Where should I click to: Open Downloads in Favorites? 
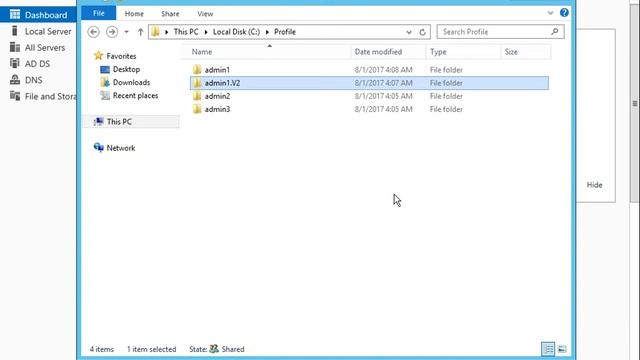point(131,82)
